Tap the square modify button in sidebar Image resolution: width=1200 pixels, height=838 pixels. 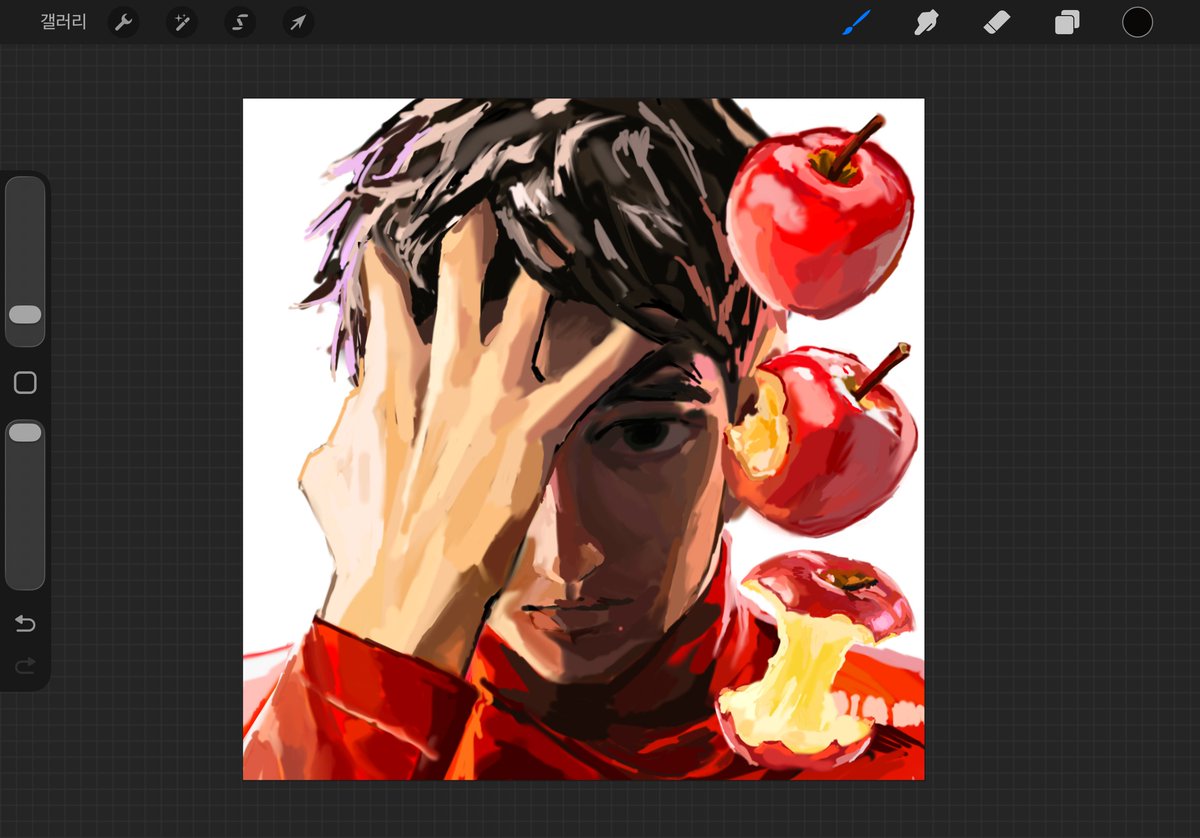[x=25, y=382]
